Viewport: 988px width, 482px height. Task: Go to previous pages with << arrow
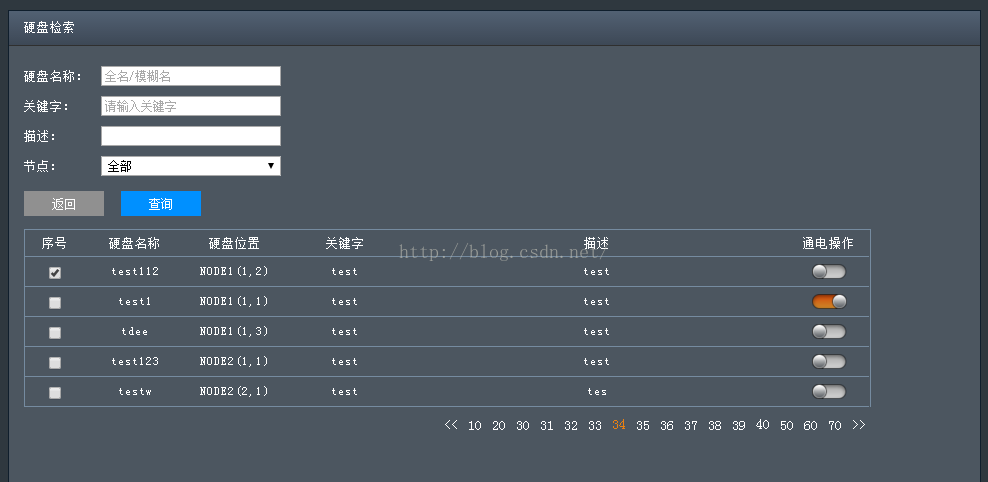451,425
